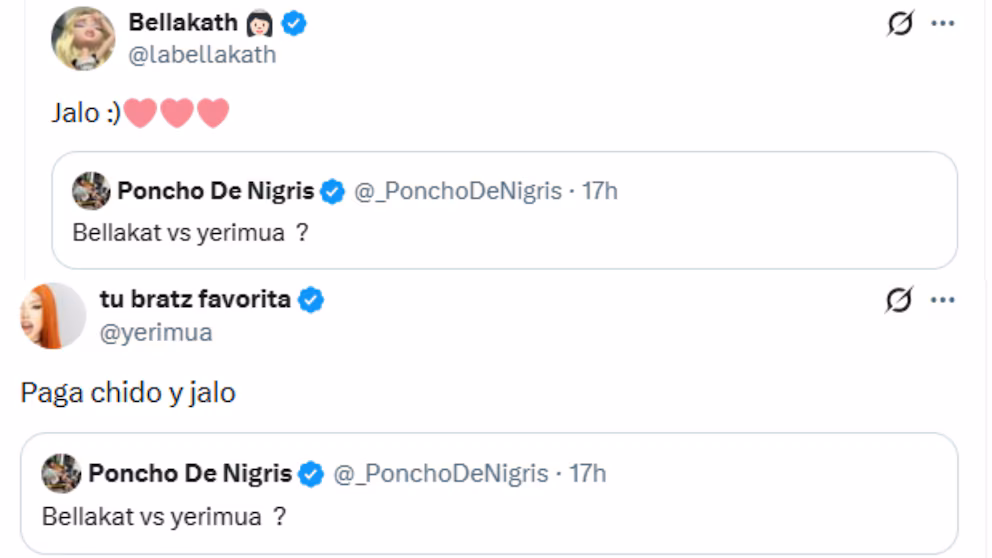Open more options on yerimua's tweet
Screen dimensions: 992x558
click(943, 300)
